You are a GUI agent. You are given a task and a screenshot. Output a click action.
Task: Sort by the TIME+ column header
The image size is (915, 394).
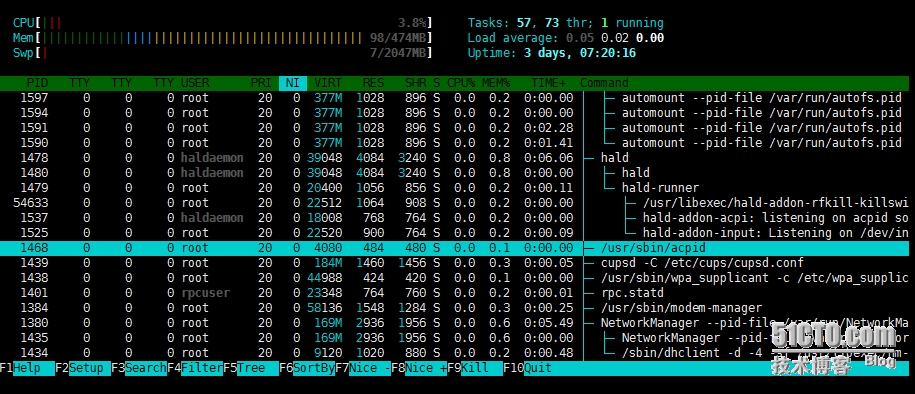[x=549, y=83]
